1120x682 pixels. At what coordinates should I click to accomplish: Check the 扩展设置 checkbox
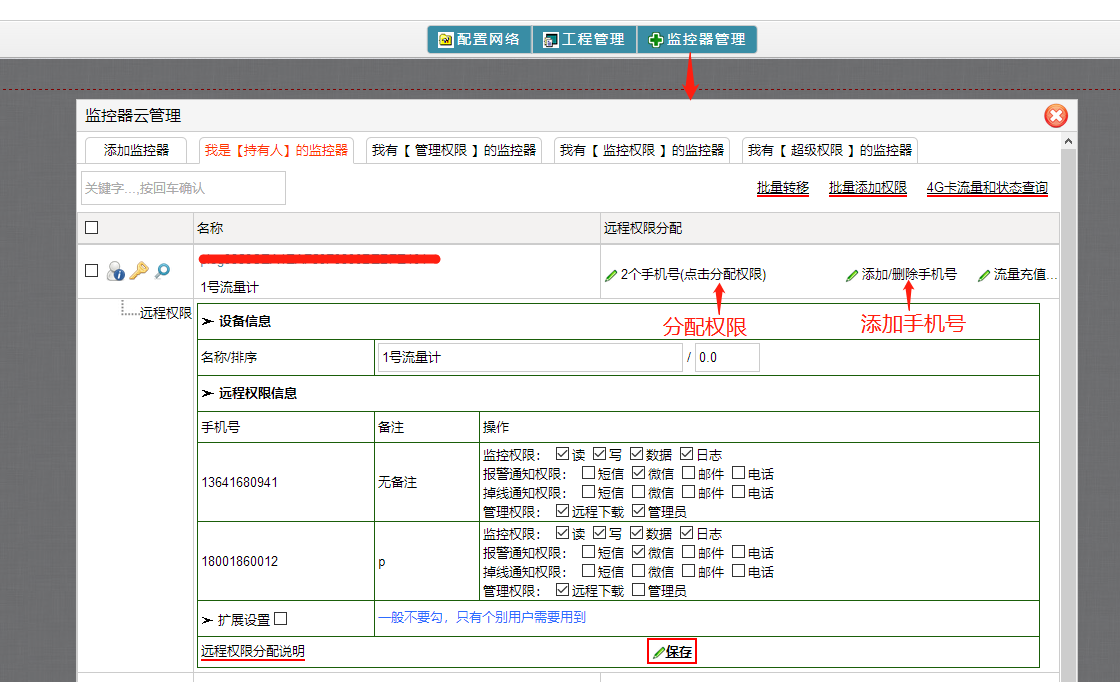280,618
